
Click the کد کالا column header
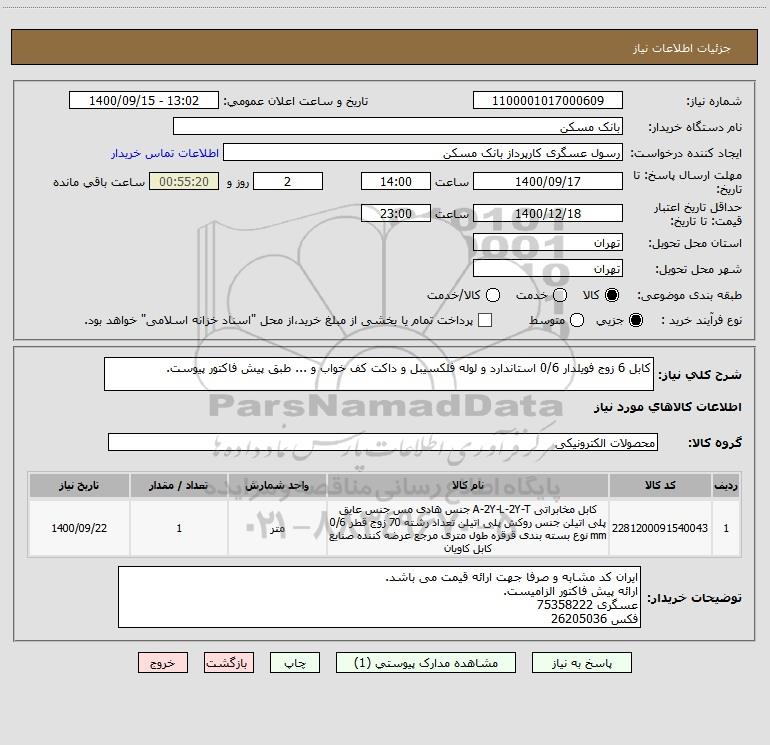click(660, 486)
